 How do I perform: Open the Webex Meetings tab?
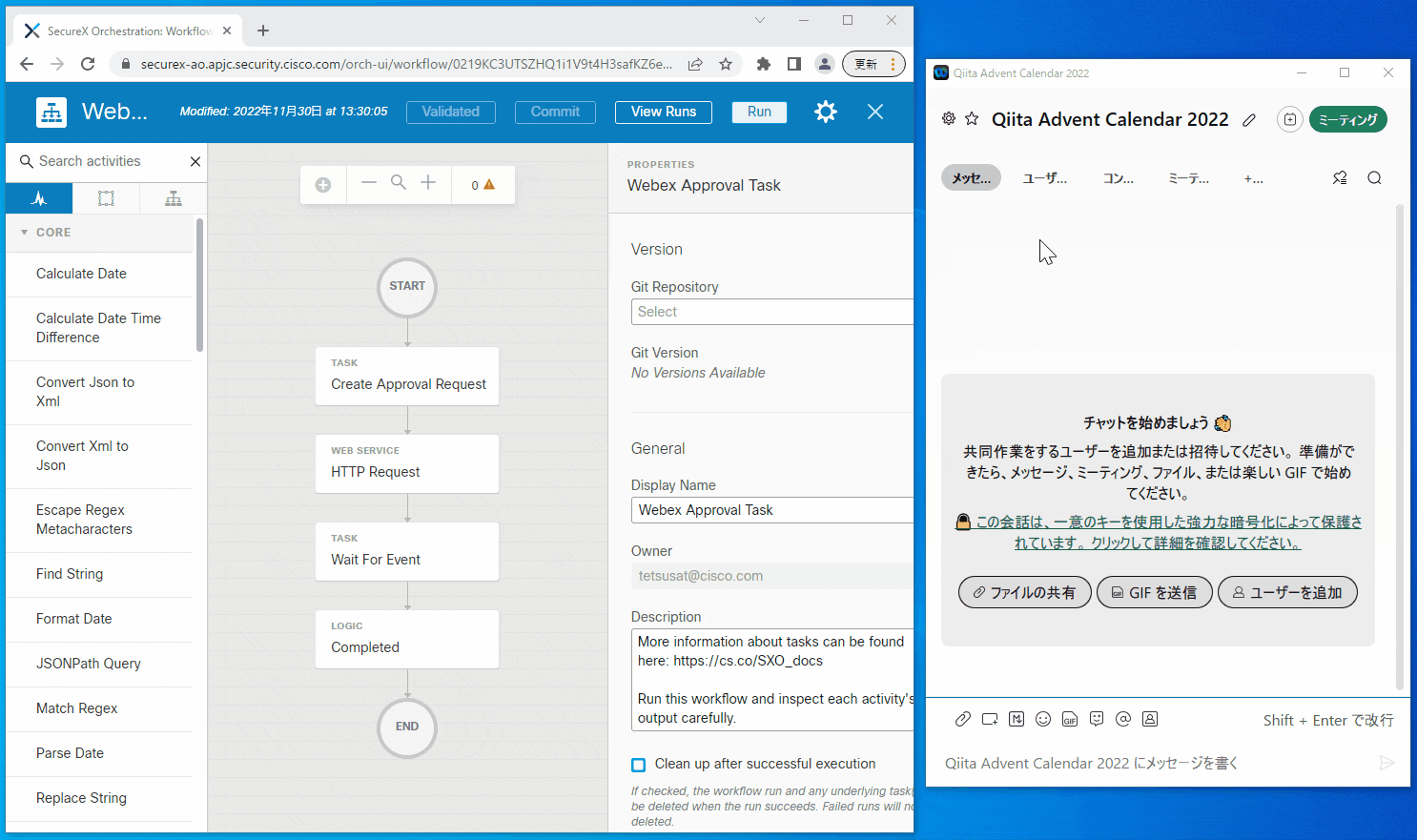pos(1189,178)
